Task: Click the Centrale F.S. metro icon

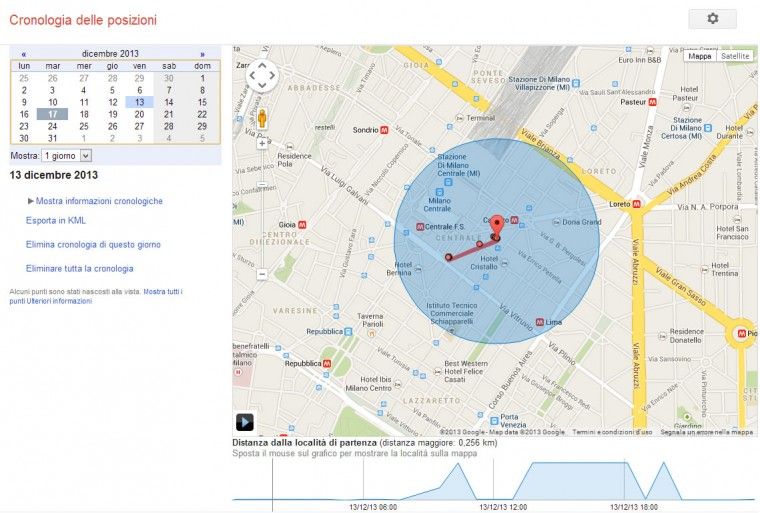Action: click(x=420, y=226)
